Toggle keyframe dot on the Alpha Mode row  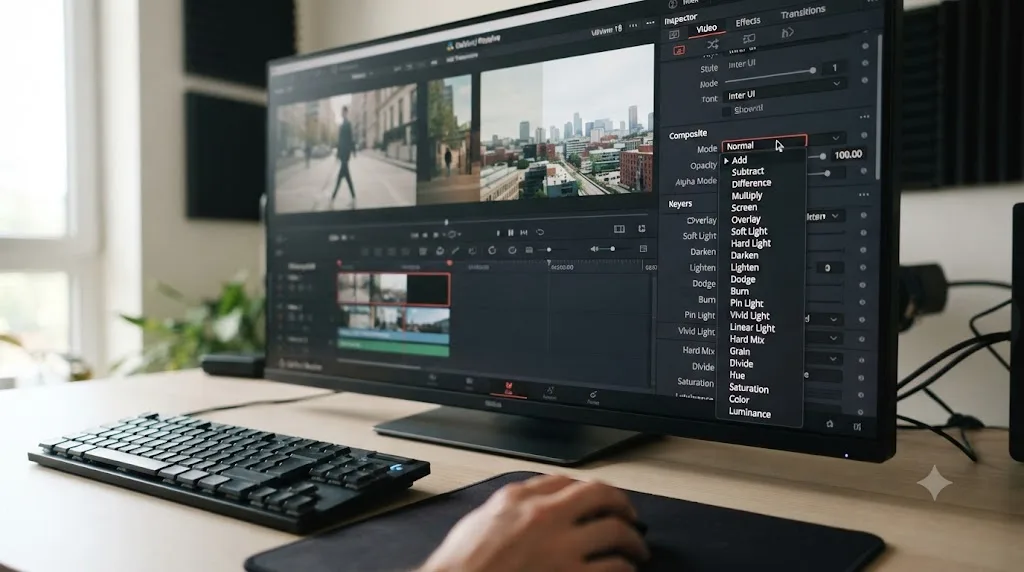click(x=864, y=171)
